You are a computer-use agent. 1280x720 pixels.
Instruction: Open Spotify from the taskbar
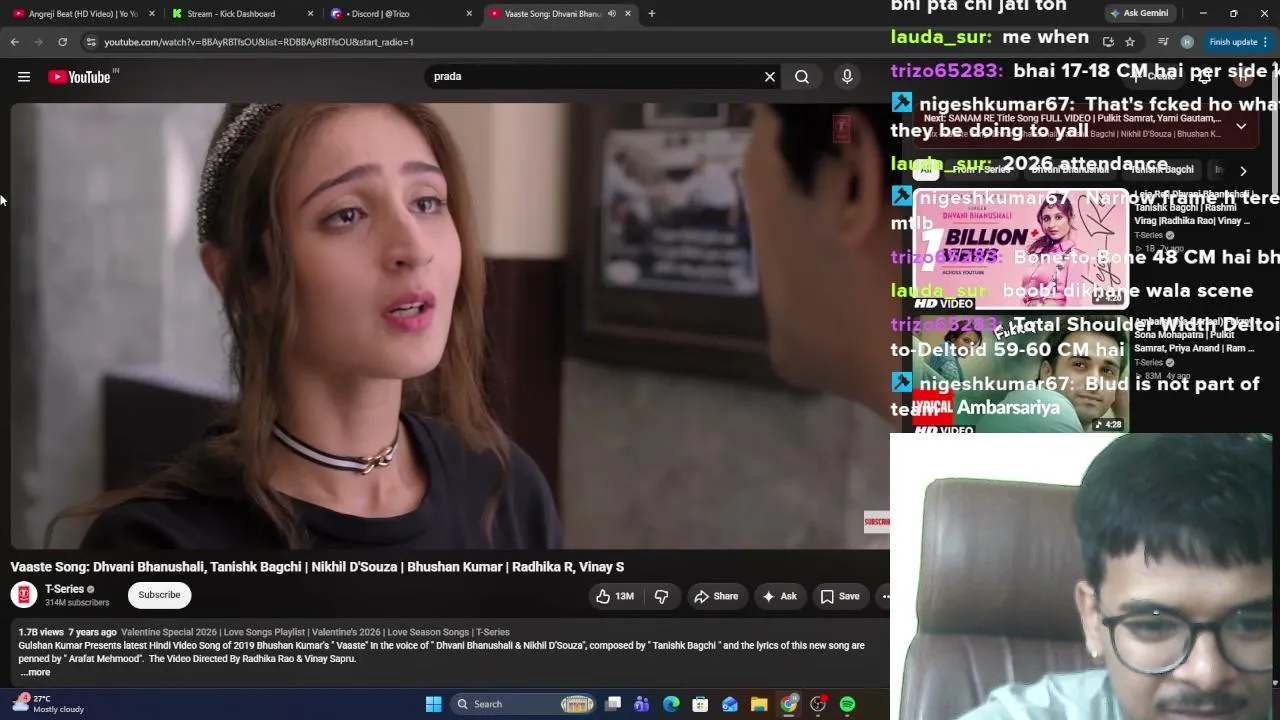pos(847,704)
